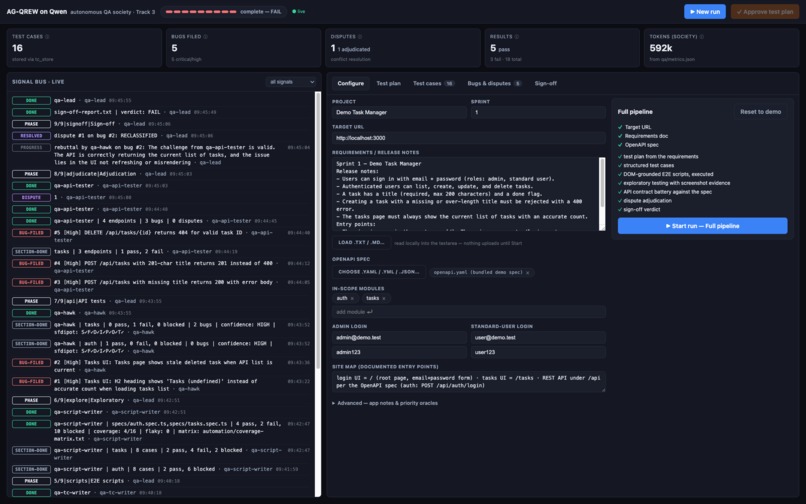Click the info icon beside RESULTS
This screenshot has width=806, height=504.
click(517, 37)
